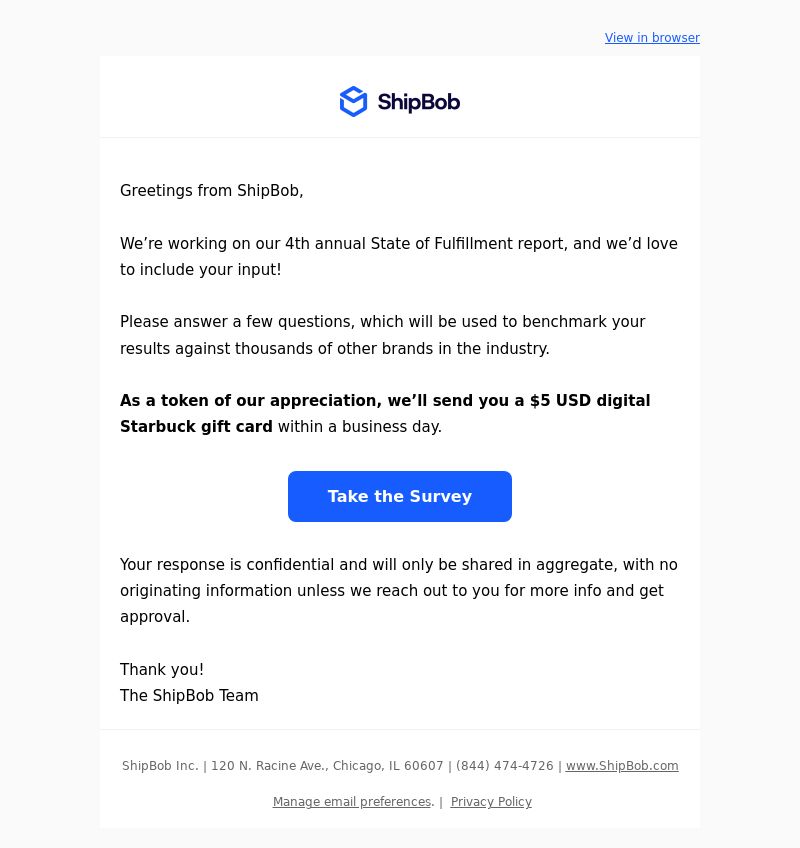Image resolution: width=800 pixels, height=848 pixels.
Task: Click the Greetings from ShipBob line
Action: pyautogui.click(x=211, y=191)
